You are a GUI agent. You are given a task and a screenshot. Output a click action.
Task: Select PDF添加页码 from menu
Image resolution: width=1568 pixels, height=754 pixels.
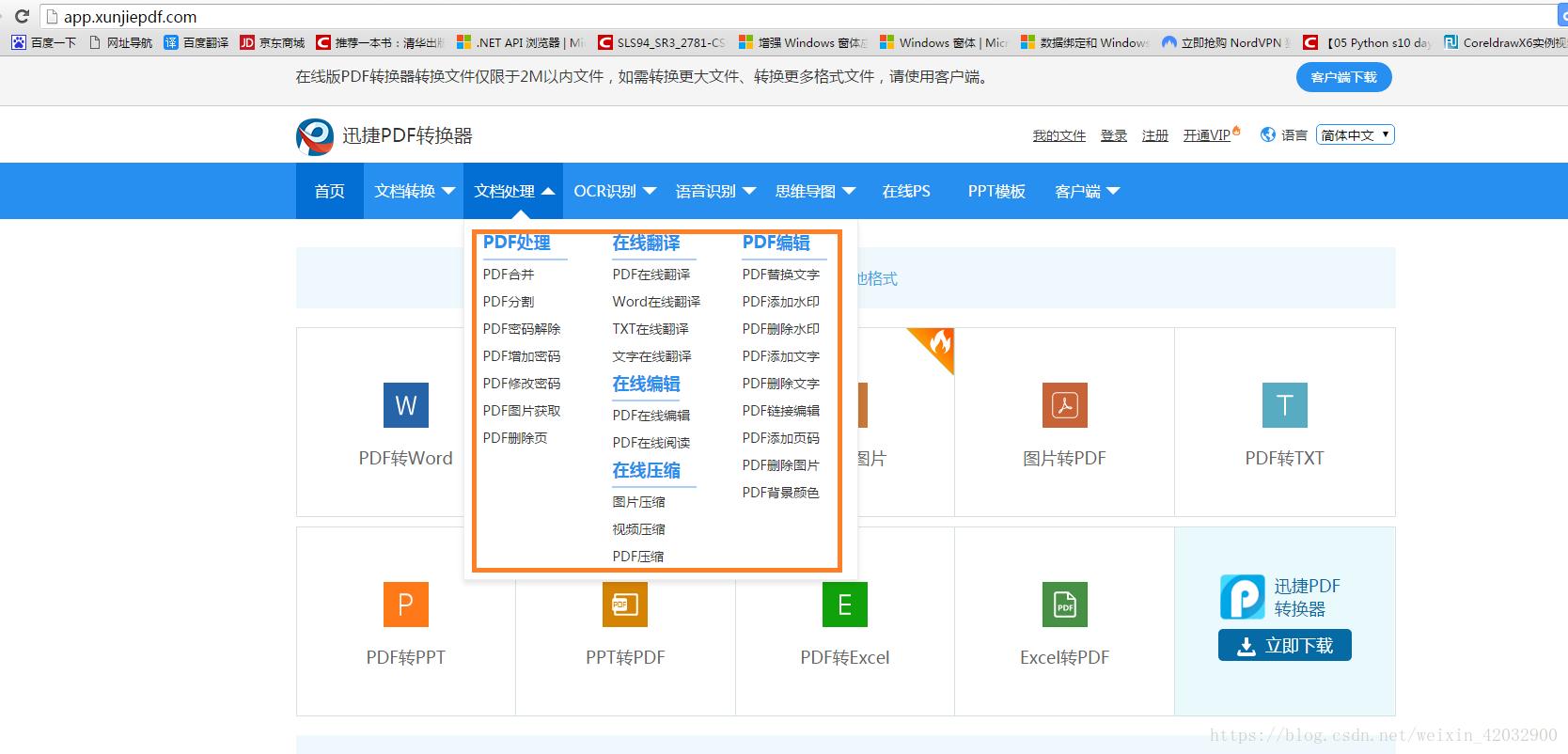coord(781,438)
